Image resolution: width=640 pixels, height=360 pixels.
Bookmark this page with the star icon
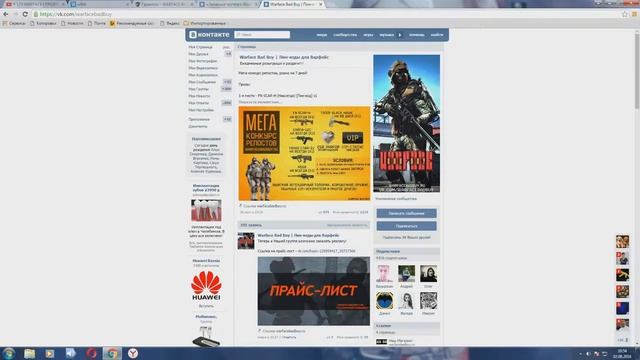pos(624,14)
